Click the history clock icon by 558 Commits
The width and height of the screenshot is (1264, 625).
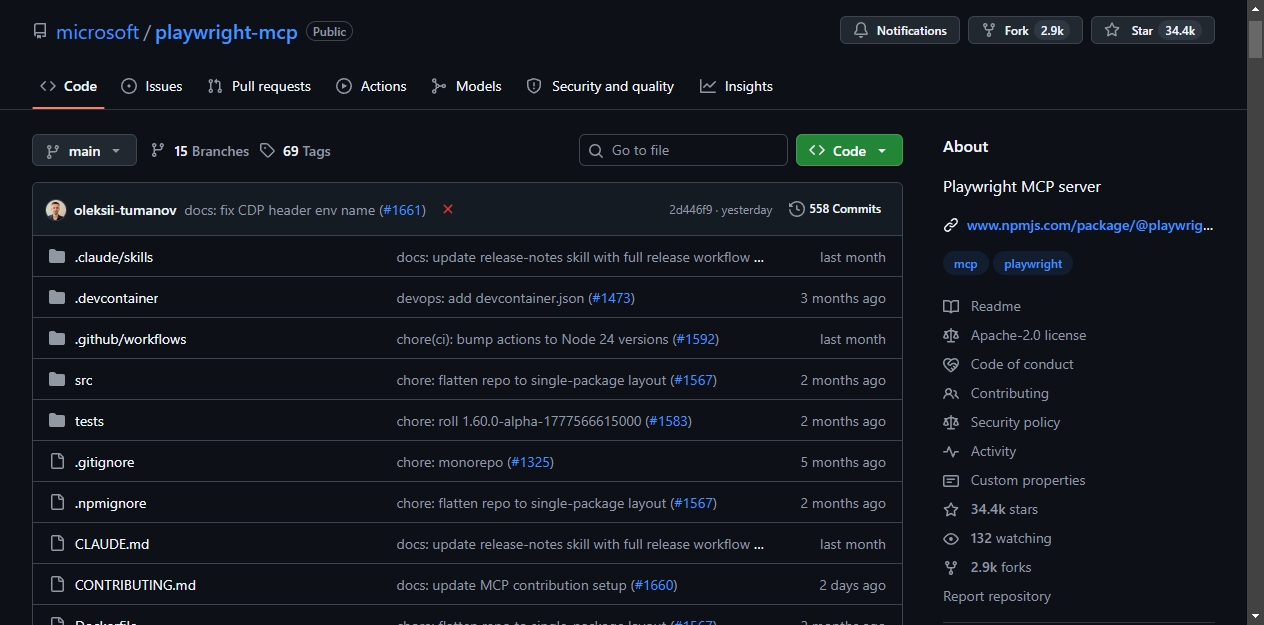pos(797,209)
